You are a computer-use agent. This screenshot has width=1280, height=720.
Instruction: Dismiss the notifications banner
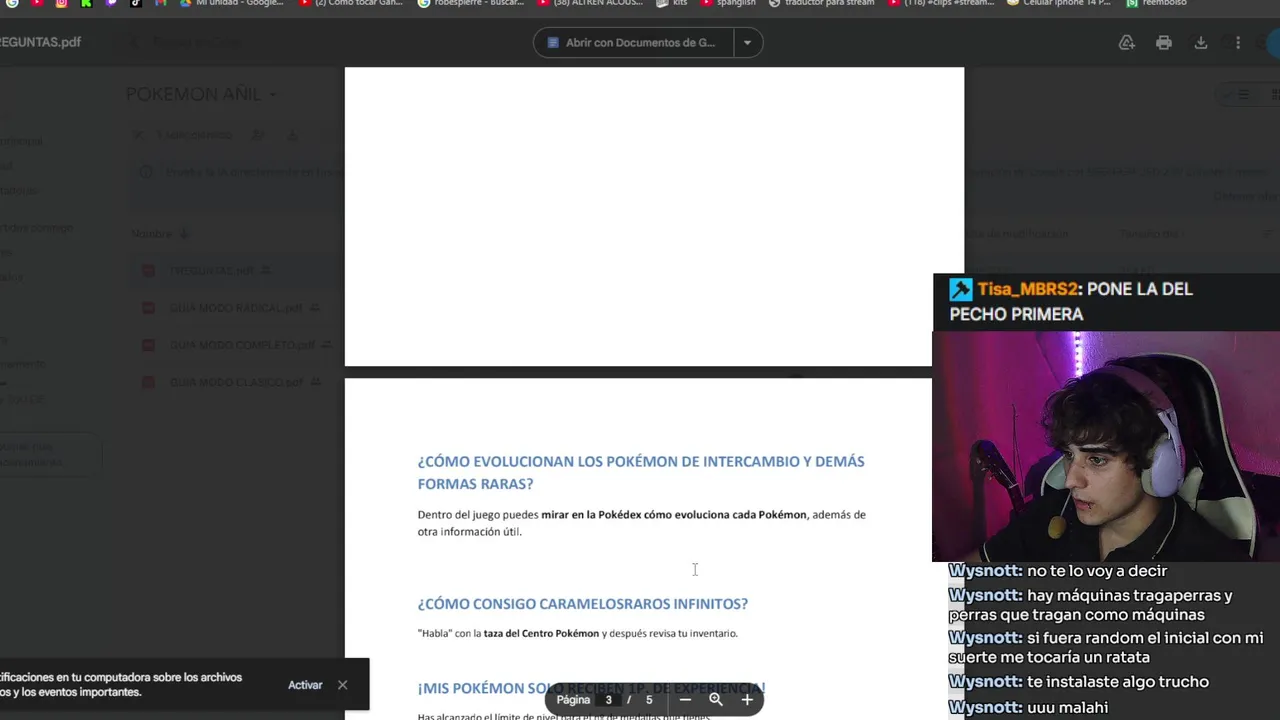342,685
